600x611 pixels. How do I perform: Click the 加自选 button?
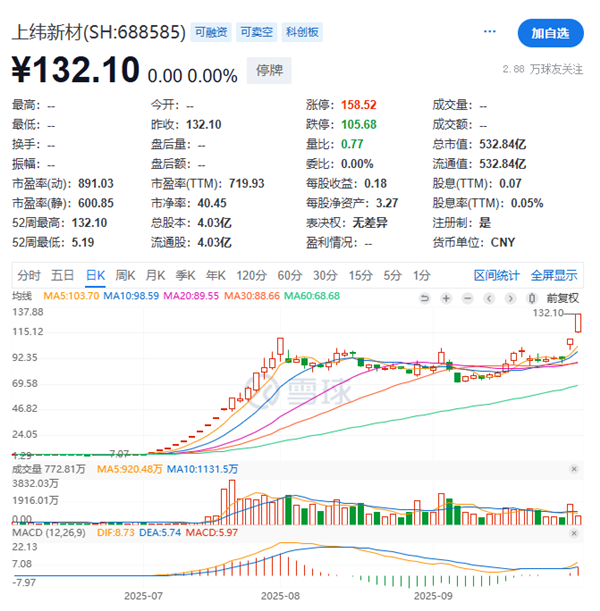click(x=550, y=33)
